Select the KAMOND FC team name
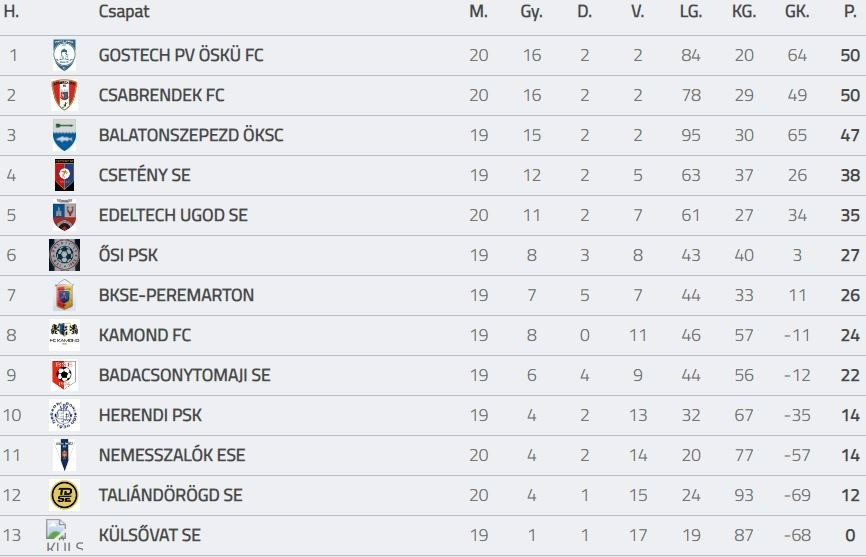 144,335
